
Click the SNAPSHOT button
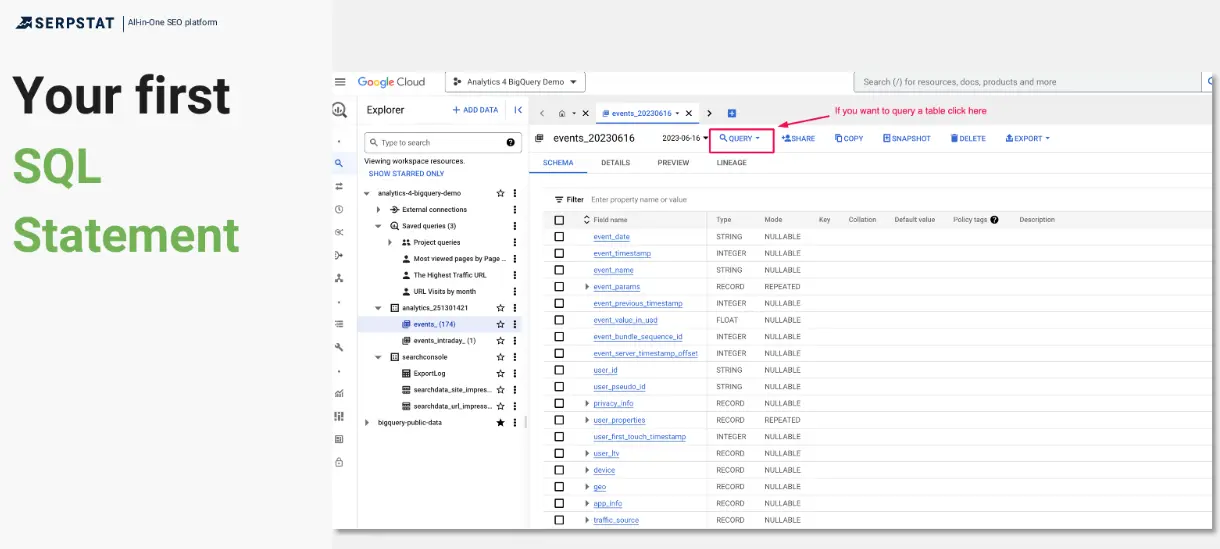tap(907, 138)
